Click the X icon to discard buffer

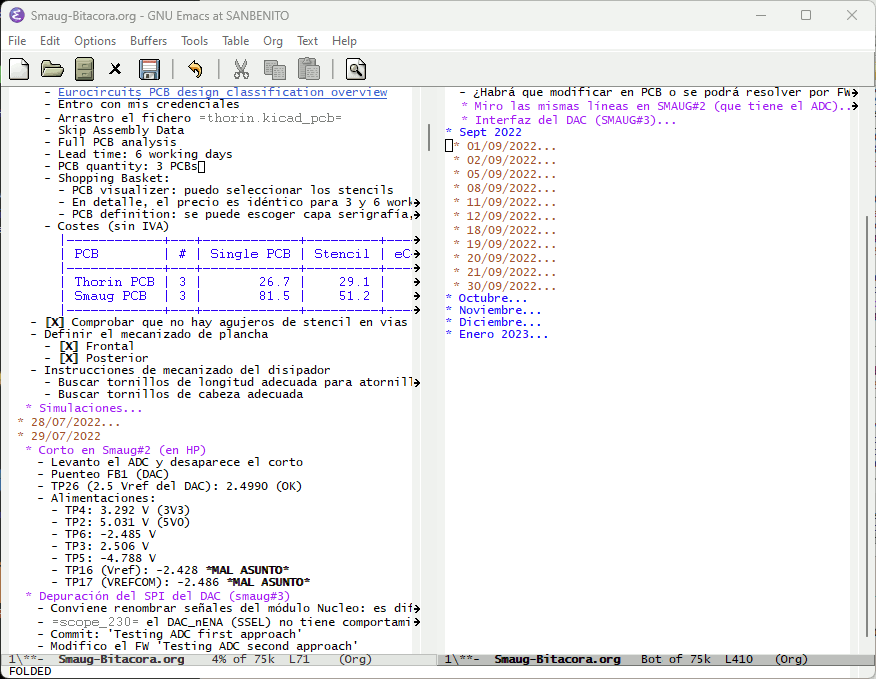[115, 69]
